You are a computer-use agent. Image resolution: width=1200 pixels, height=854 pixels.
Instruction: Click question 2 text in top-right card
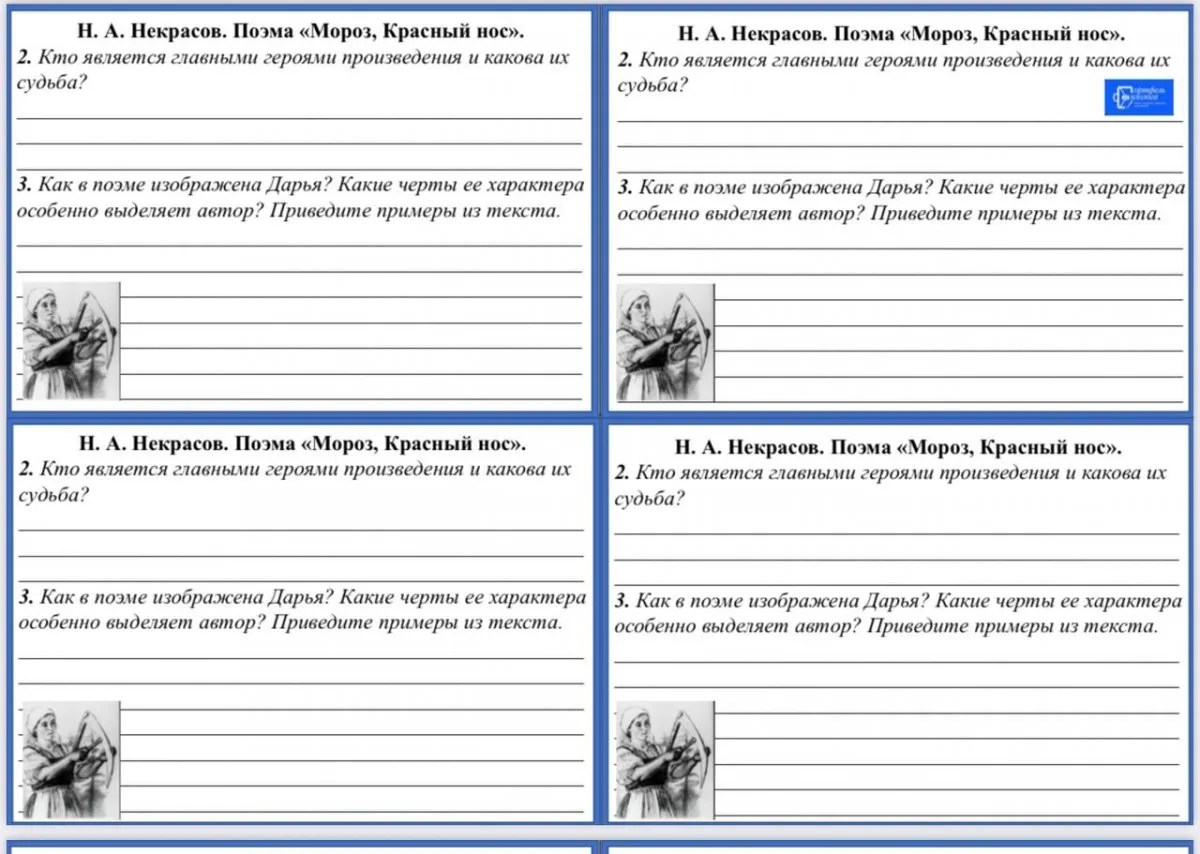895,73
